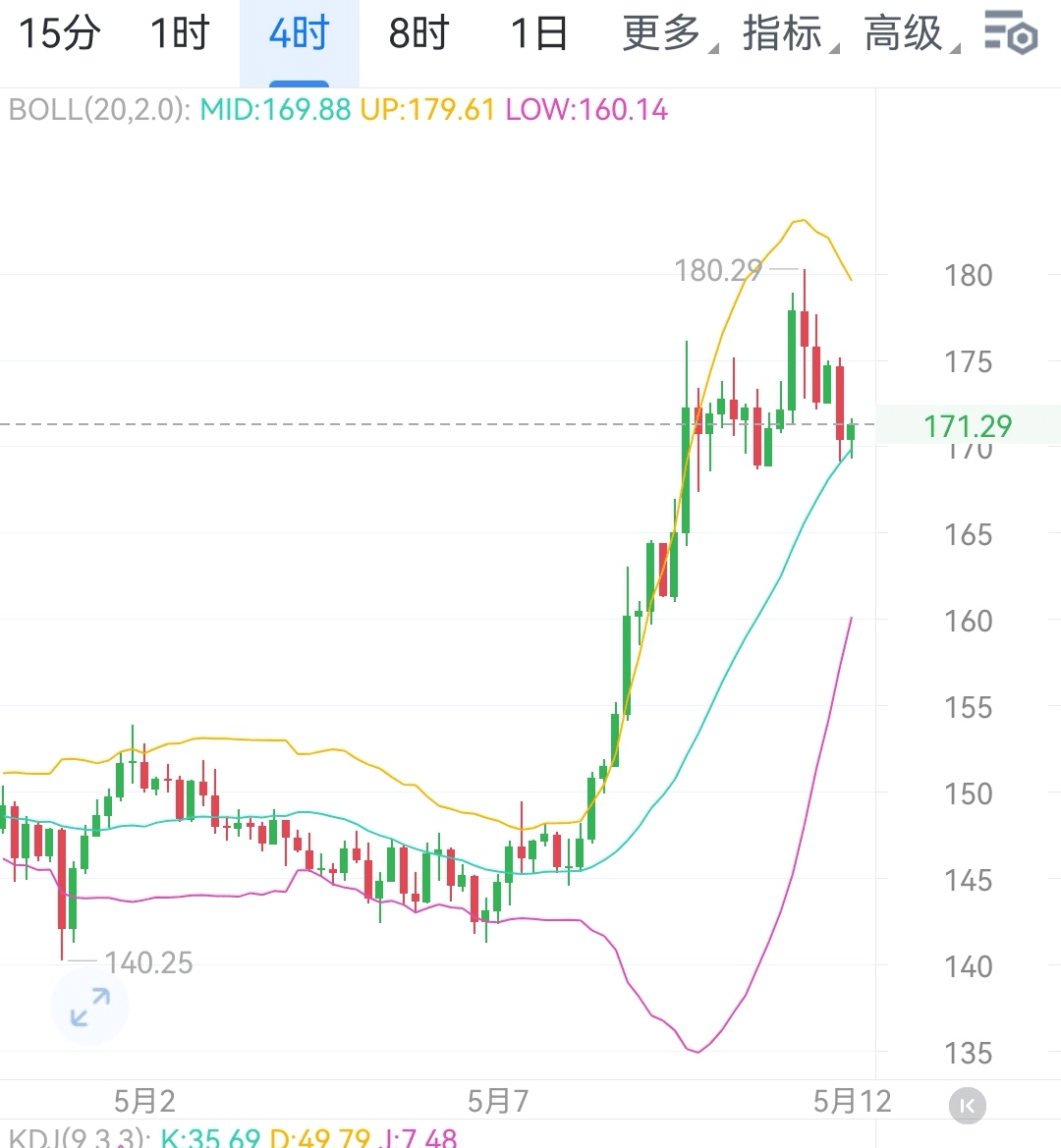Click the 155 price axis label
Image resolution: width=1061 pixels, height=1148 pixels.
(968, 707)
